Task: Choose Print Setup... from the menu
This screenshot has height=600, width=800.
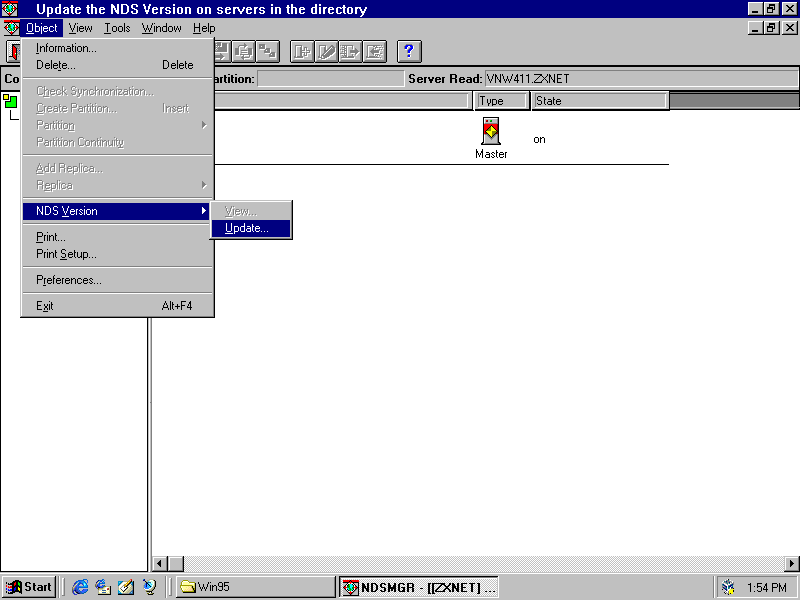Action: point(117,254)
